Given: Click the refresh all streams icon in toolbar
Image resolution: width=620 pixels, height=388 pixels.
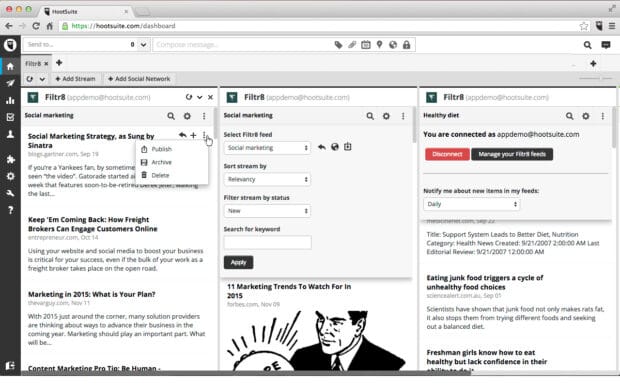Looking at the screenshot, I should point(30,79).
